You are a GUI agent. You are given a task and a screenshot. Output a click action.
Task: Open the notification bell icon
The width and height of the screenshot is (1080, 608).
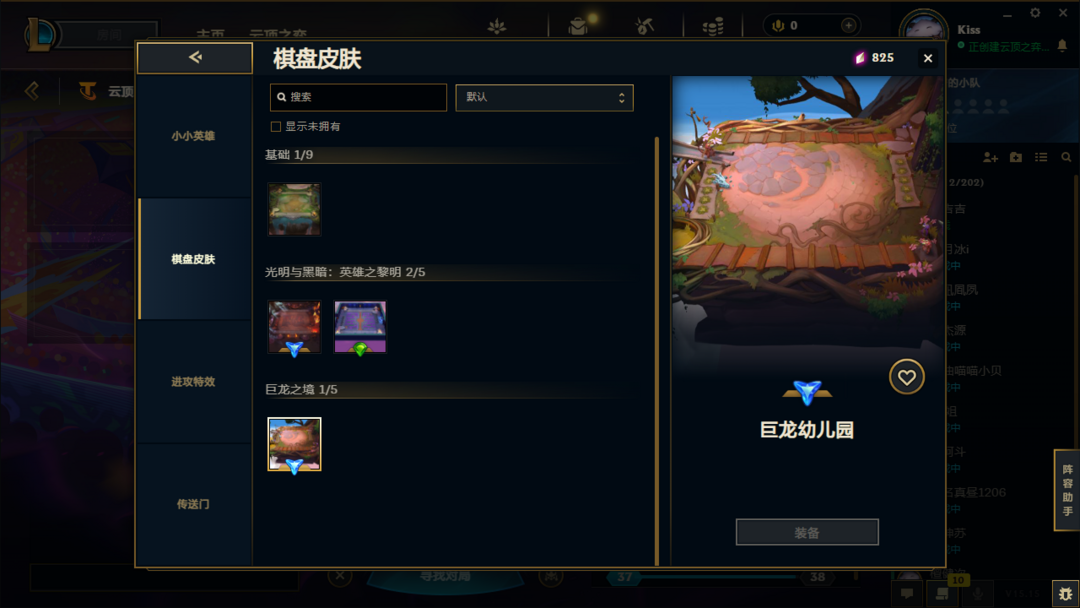(1062, 45)
